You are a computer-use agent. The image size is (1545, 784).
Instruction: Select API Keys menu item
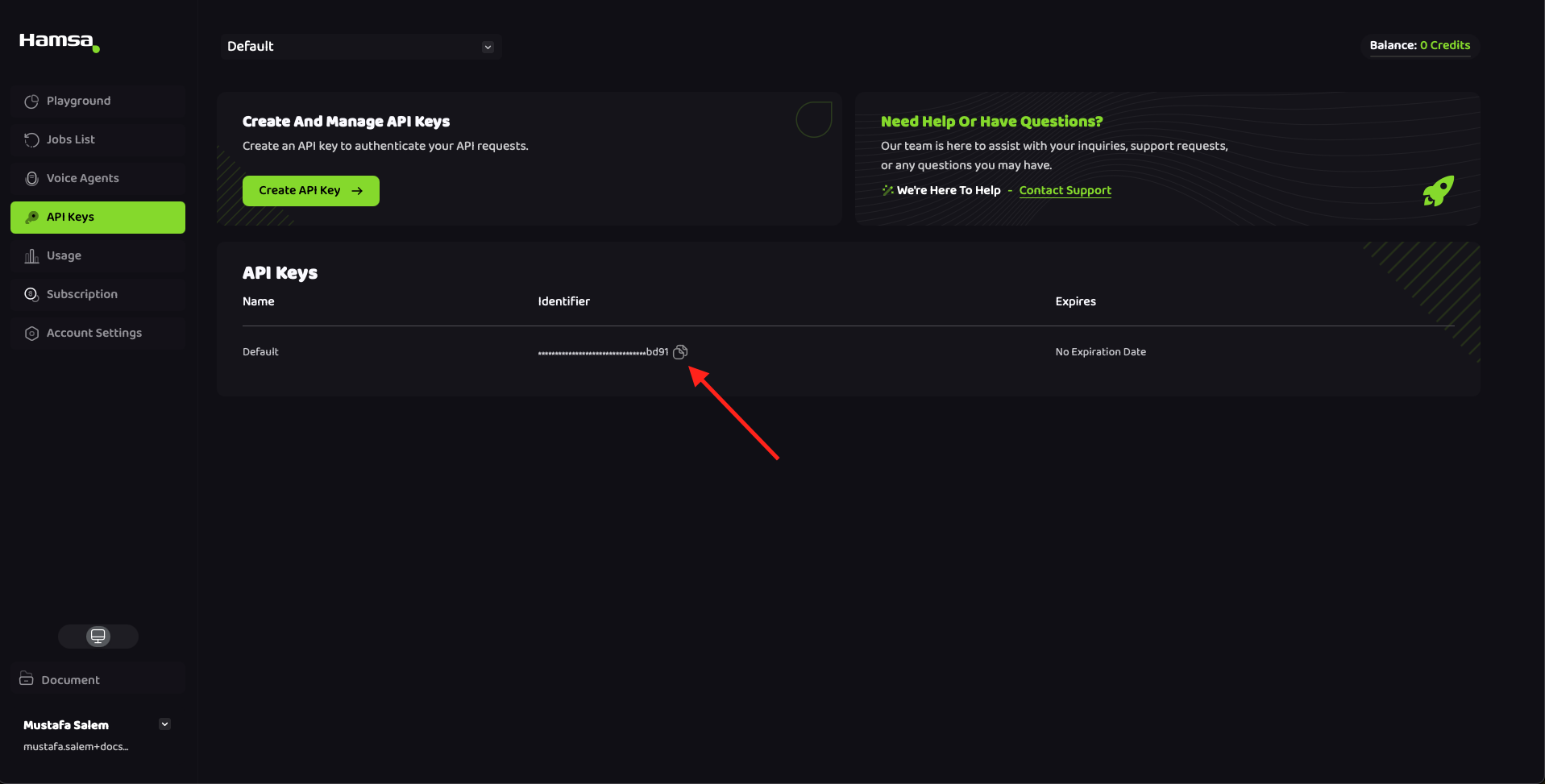pos(98,218)
